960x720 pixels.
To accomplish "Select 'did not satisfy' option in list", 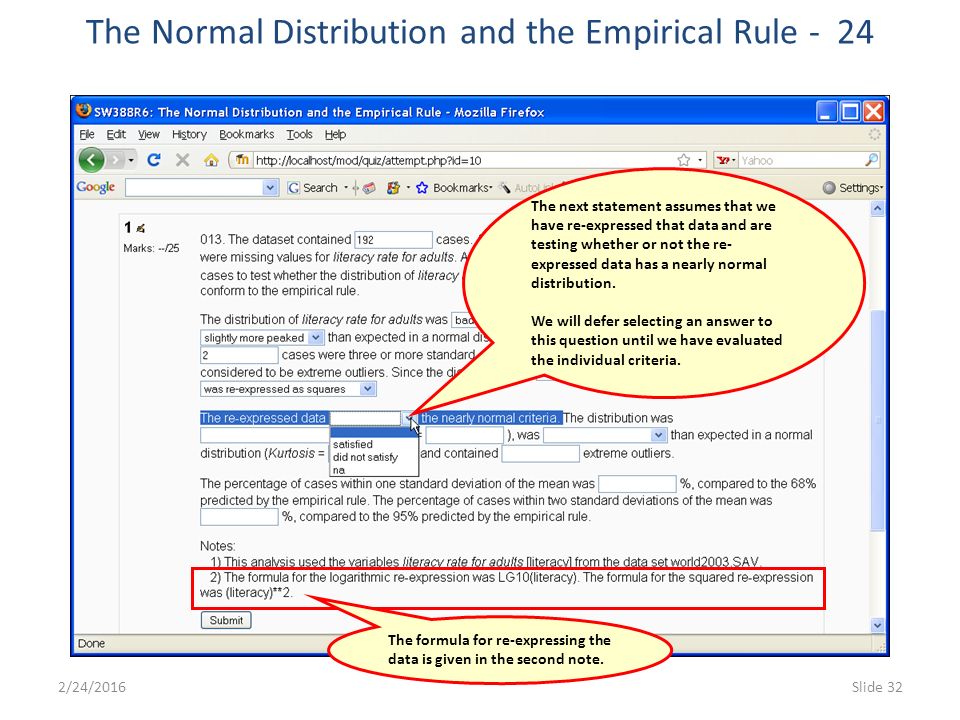I will [x=374, y=457].
